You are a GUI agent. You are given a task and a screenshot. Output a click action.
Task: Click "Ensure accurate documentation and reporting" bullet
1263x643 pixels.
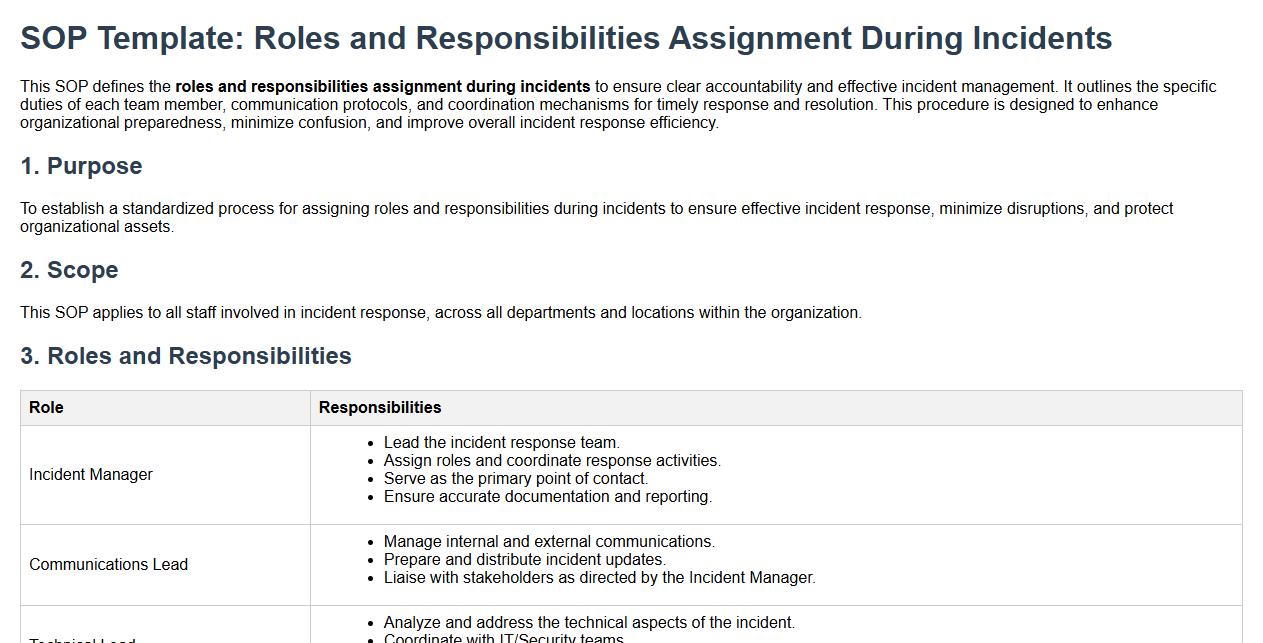(547, 497)
